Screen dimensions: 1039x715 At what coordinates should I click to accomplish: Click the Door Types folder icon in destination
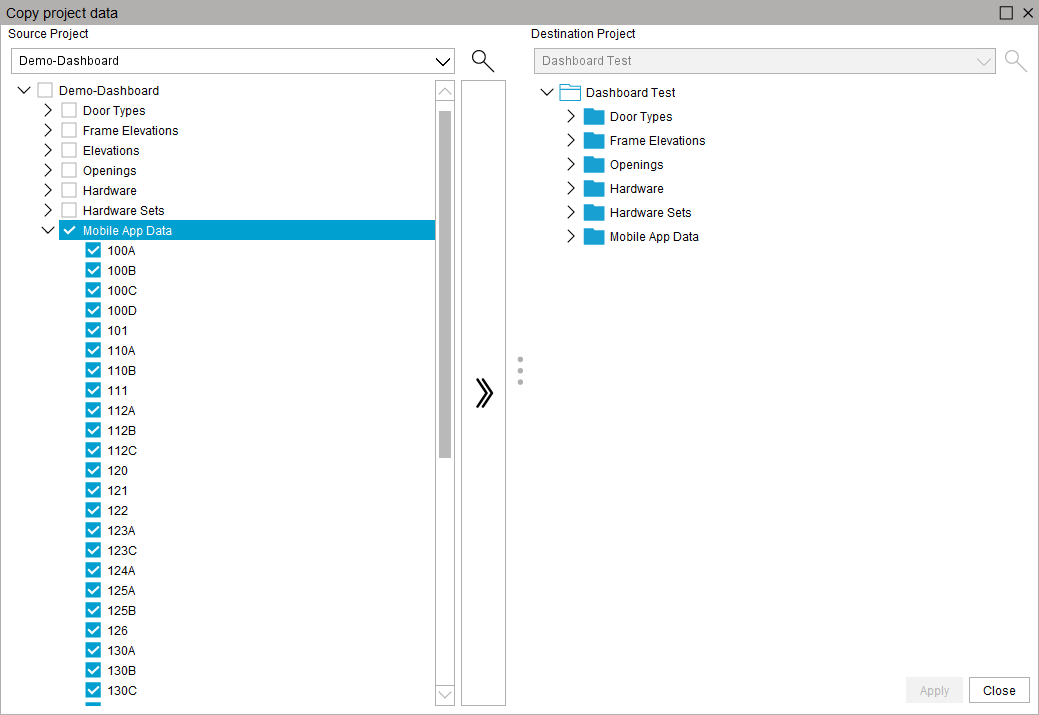[592, 116]
